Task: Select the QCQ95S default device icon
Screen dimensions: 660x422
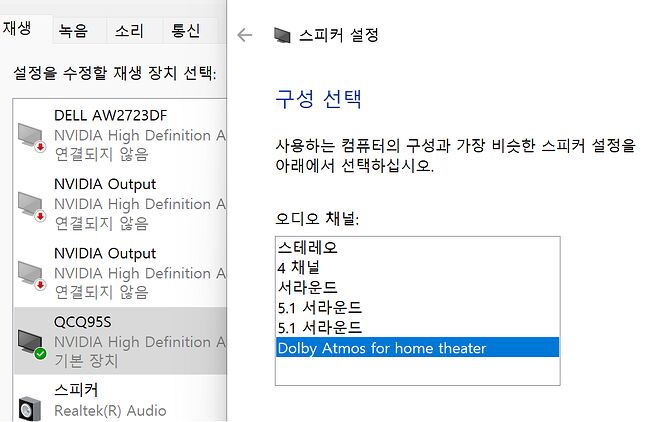Action: [32, 344]
